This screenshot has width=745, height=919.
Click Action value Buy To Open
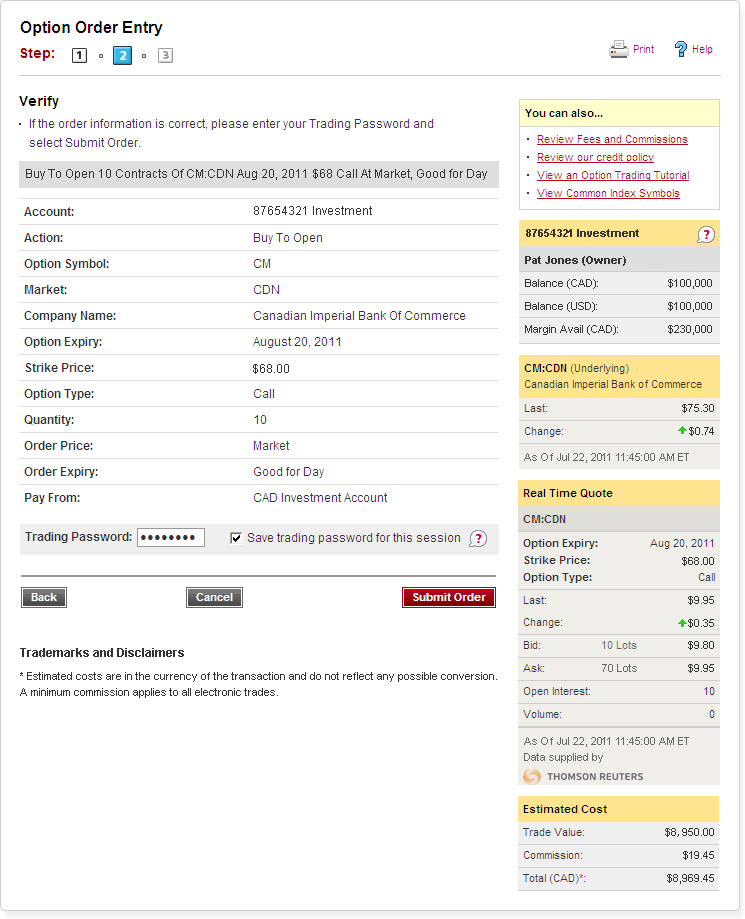pos(288,238)
